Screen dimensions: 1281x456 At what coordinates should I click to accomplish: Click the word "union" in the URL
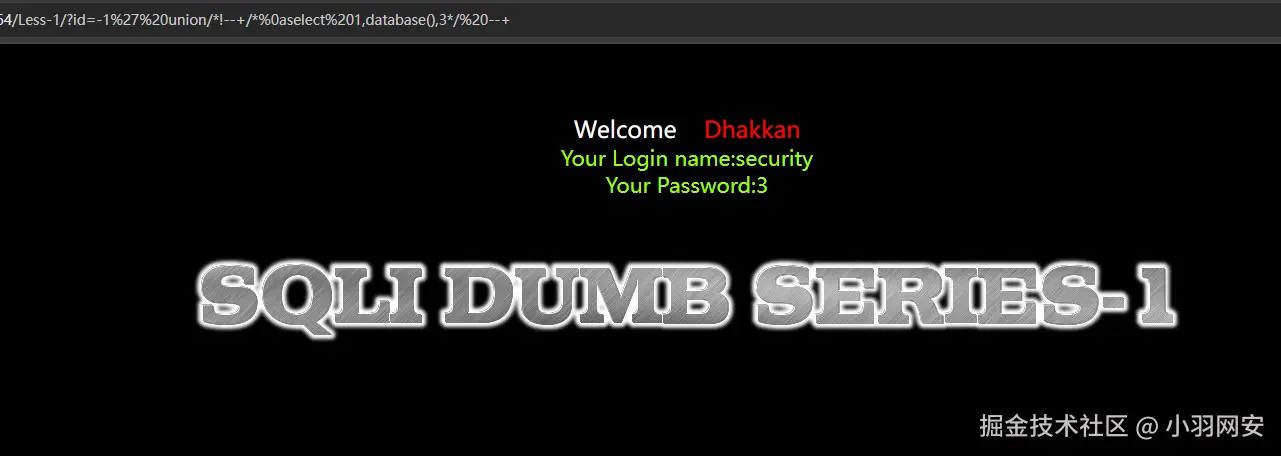point(184,20)
